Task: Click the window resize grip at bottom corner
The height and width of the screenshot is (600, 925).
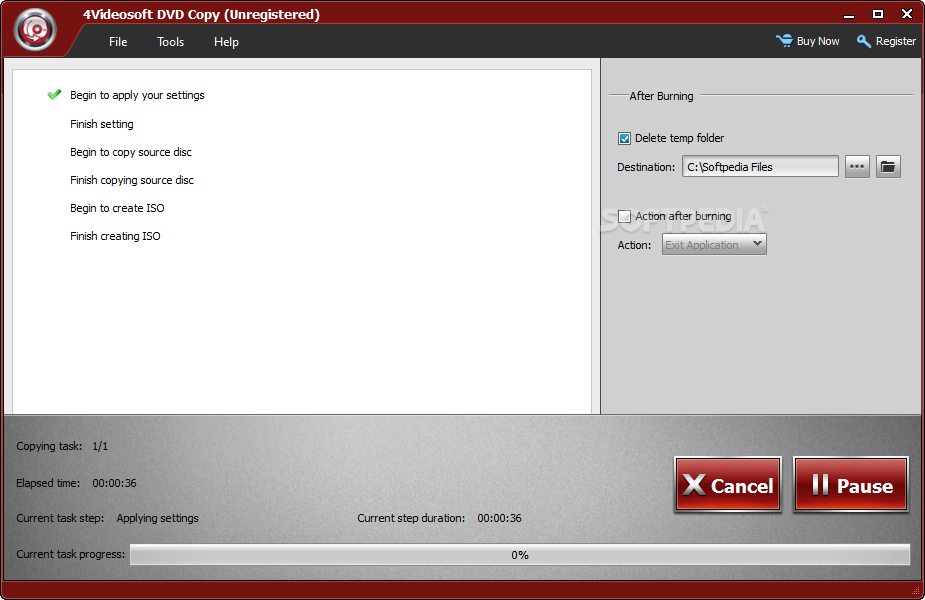Action: 916,592
